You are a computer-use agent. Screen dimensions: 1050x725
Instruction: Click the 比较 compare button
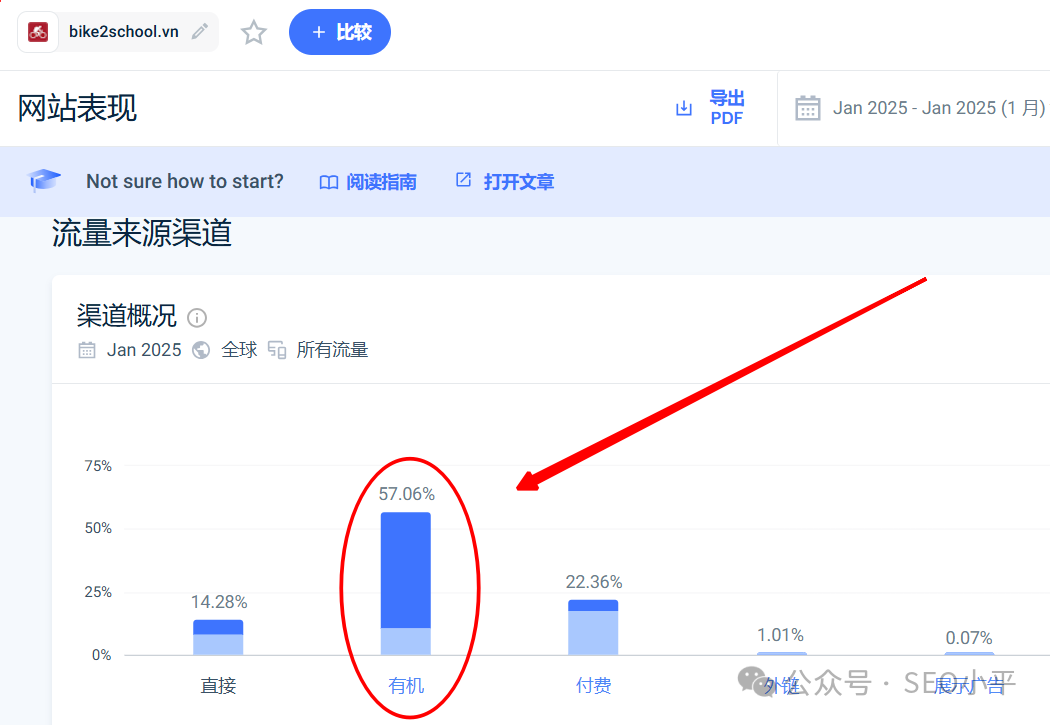point(340,31)
